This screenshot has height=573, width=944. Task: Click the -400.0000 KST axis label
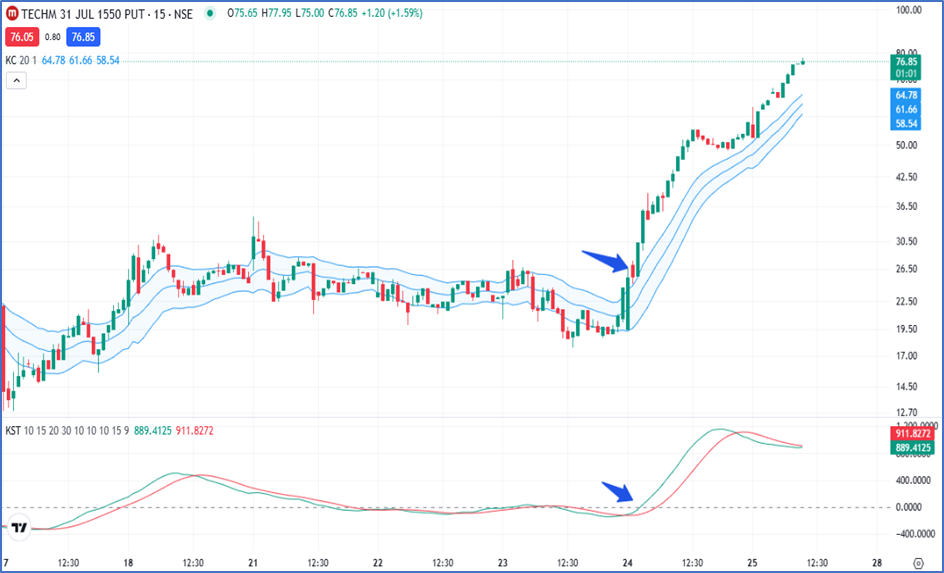pos(916,534)
